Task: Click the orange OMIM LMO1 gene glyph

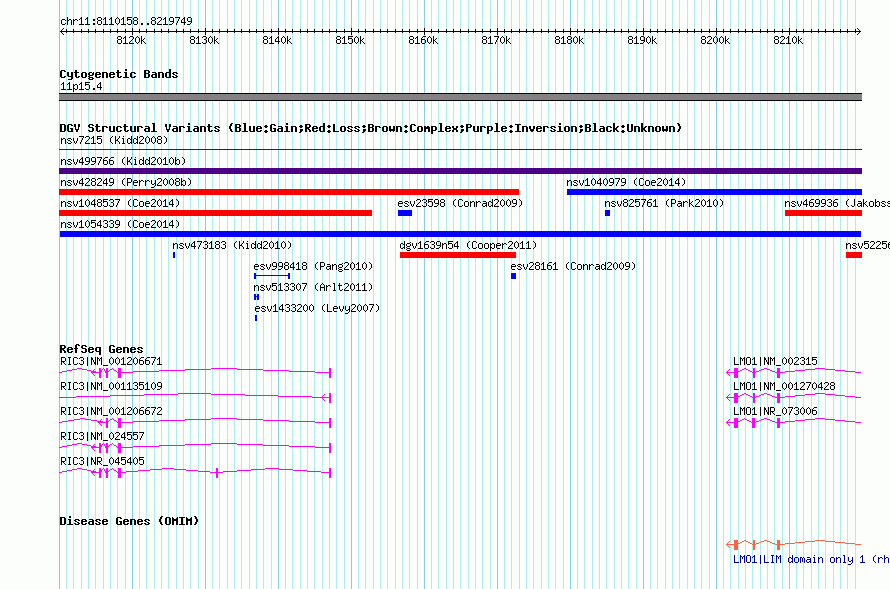Action: (794, 544)
